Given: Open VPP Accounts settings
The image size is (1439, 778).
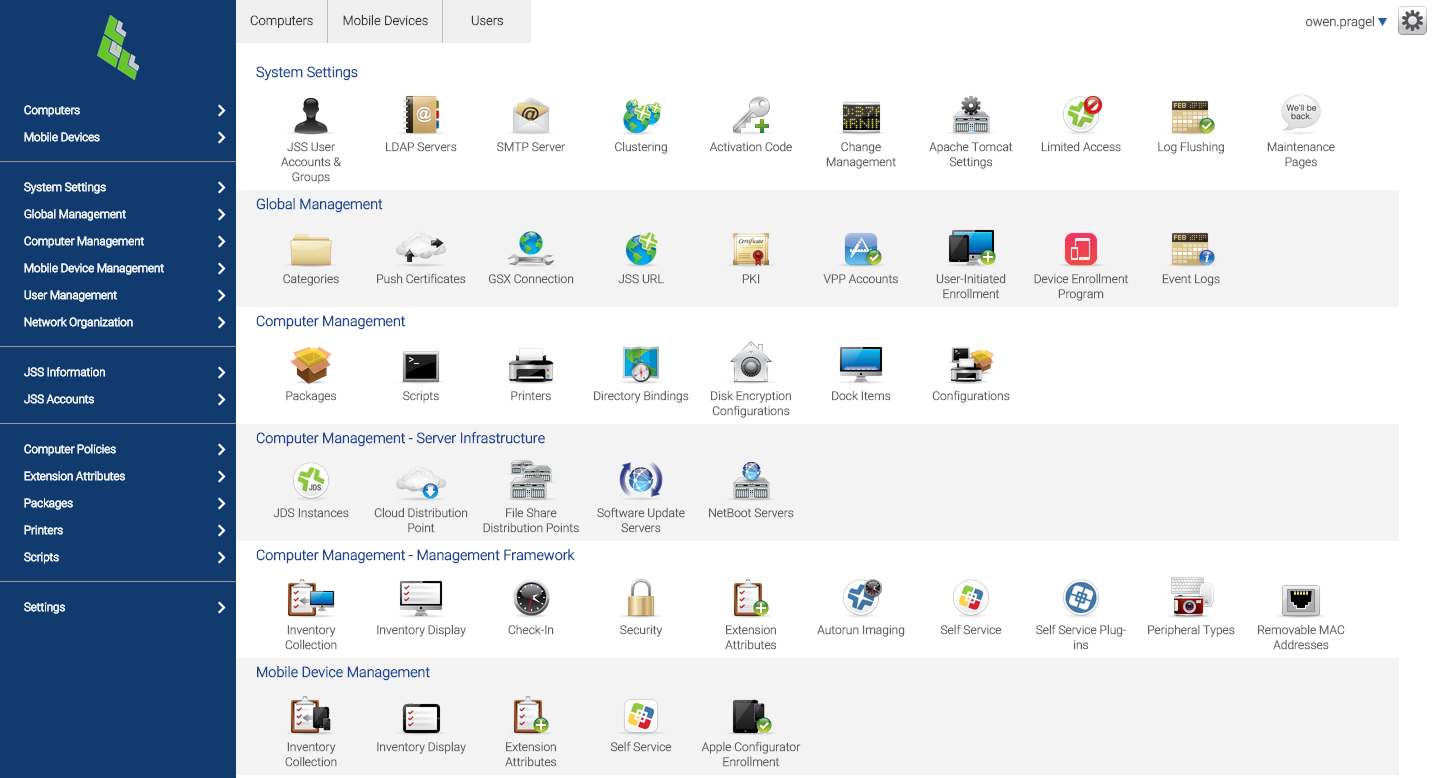Looking at the screenshot, I should point(861,249).
